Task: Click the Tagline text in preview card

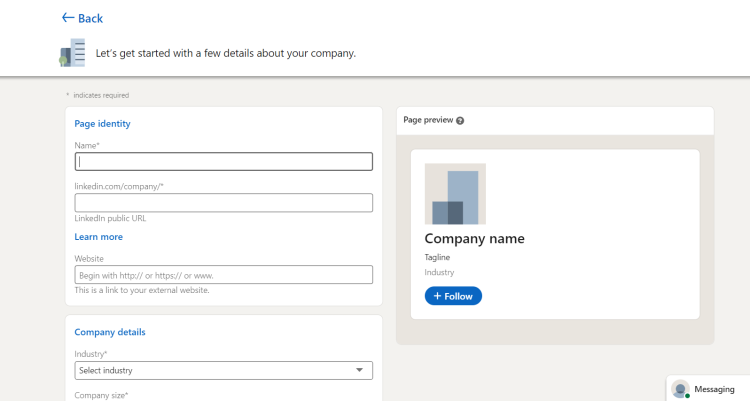Action: coord(438,257)
